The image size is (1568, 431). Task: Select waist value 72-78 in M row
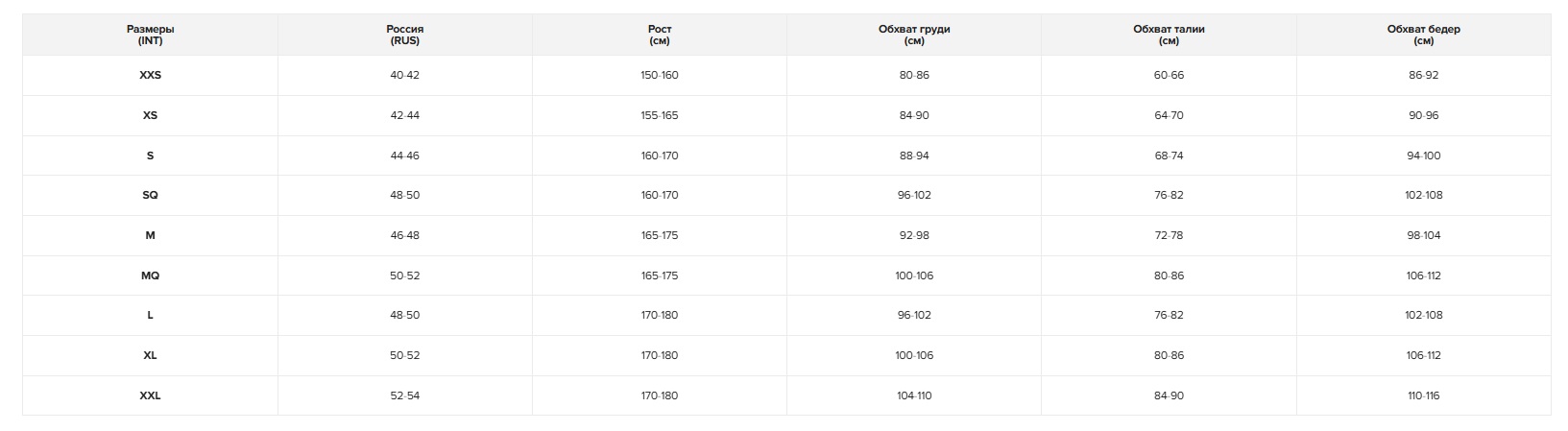pos(1169,235)
